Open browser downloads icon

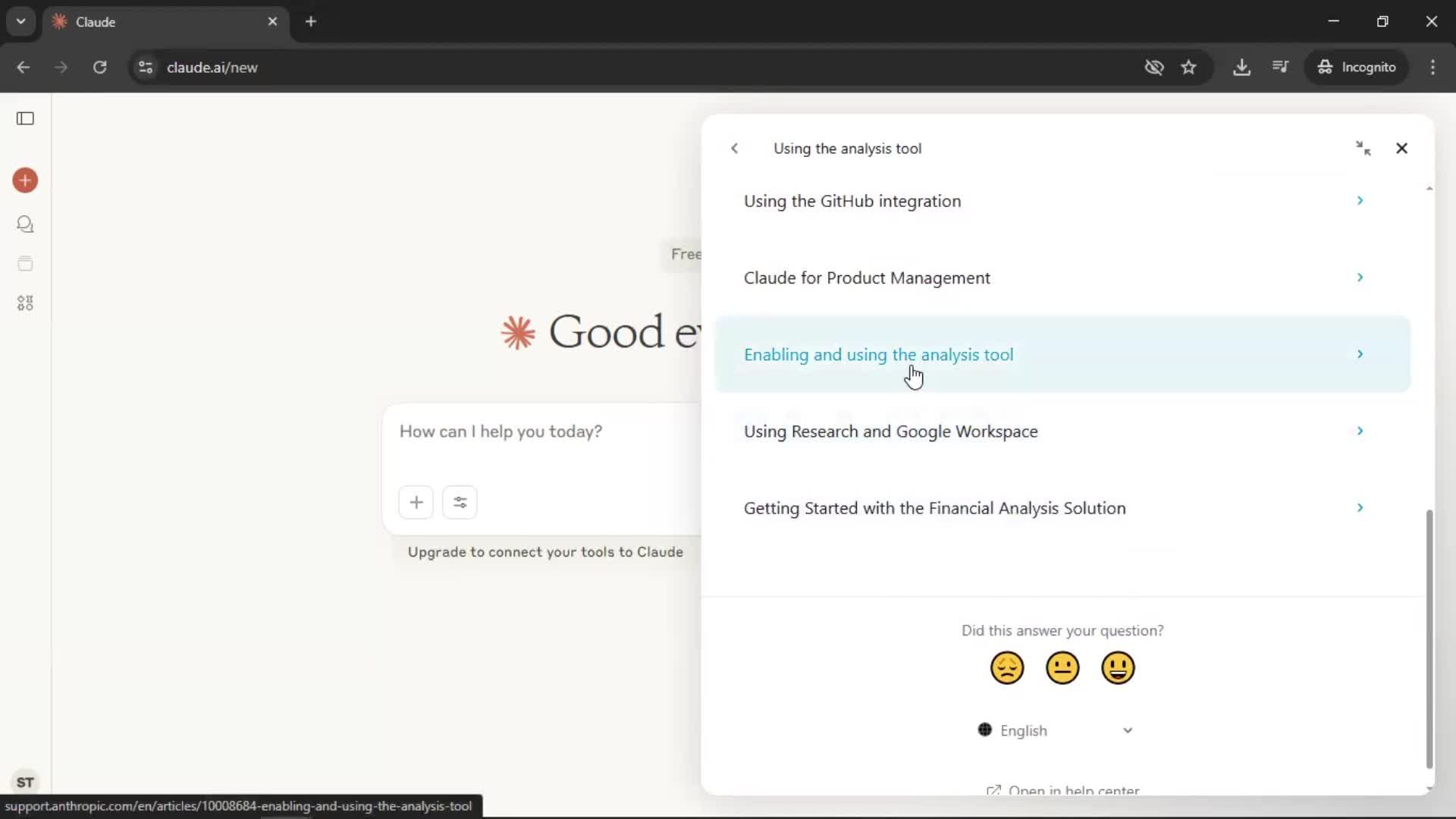(1241, 67)
